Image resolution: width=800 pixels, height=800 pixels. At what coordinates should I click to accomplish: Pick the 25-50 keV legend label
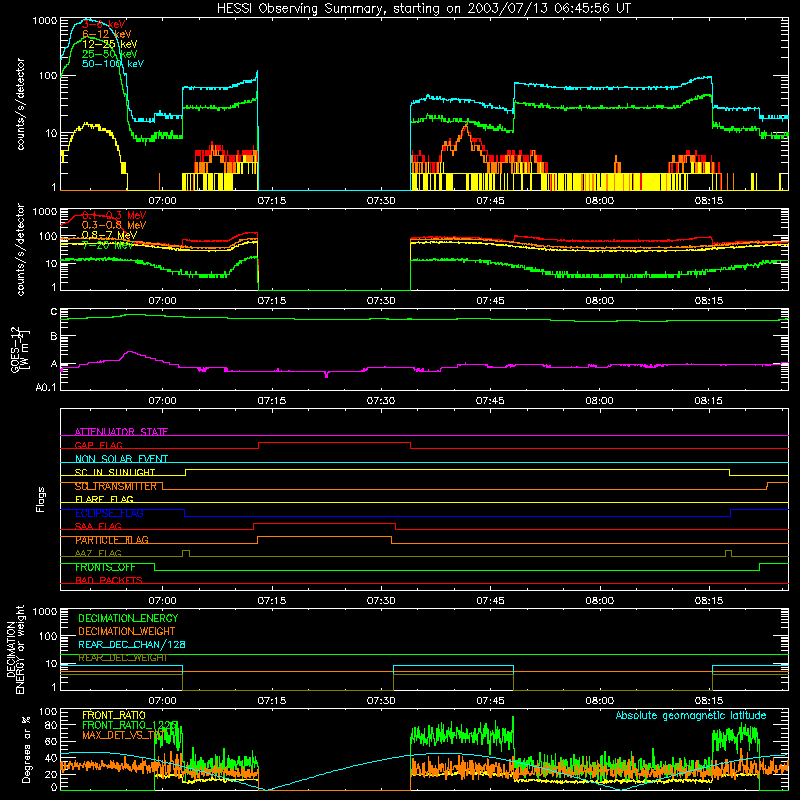click(x=110, y=54)
